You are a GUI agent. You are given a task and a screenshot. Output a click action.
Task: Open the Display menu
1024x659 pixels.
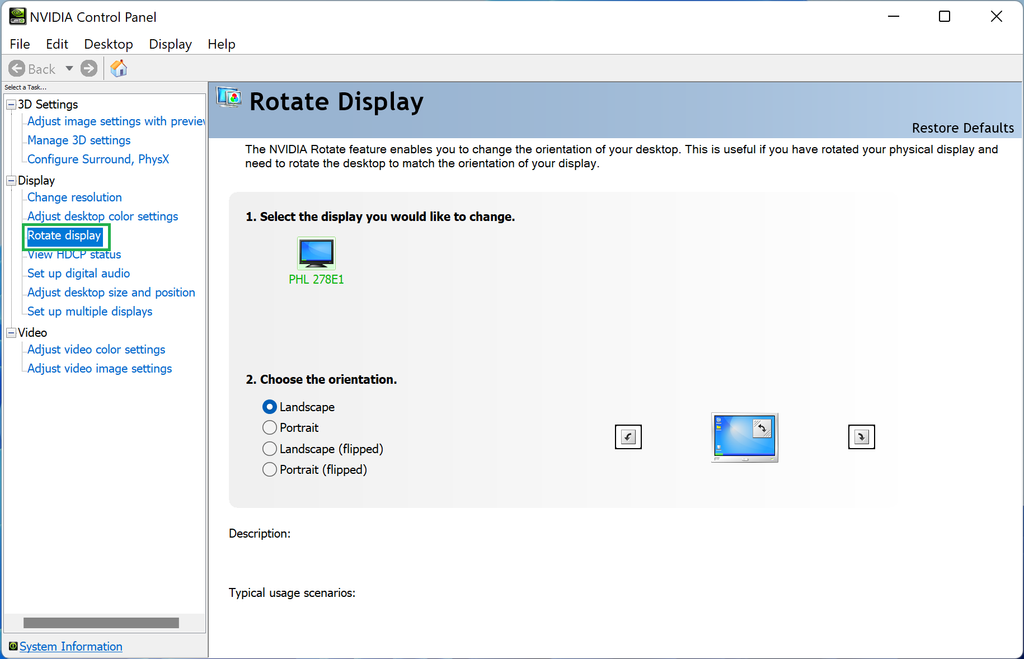(x=169, y=44)
